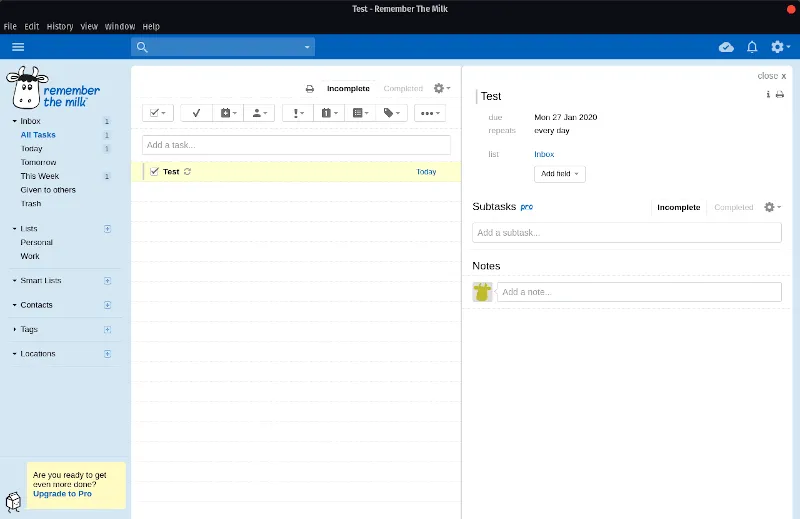Select Today in sidebar
This screenshot has width=800, height=519.
pos(32,149)
